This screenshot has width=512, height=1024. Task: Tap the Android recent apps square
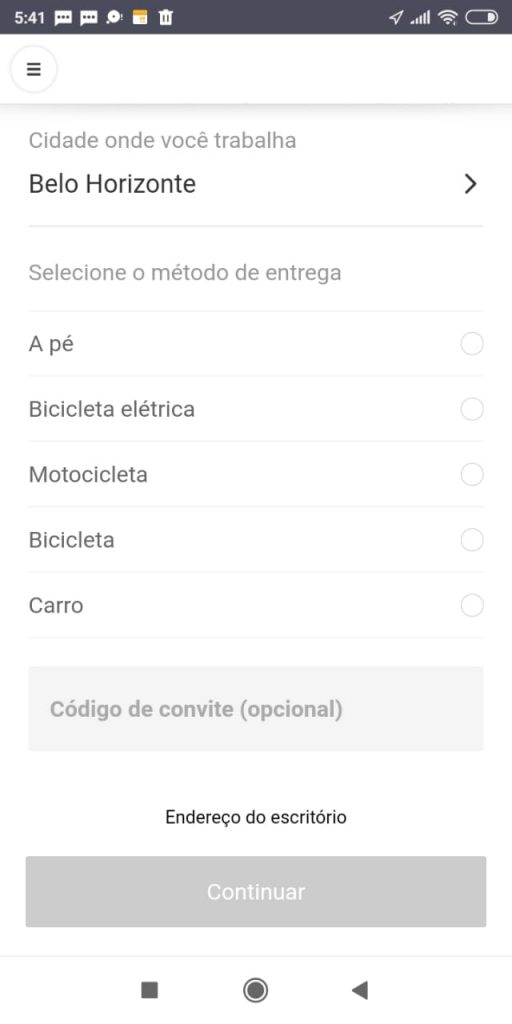click(150, 990)
